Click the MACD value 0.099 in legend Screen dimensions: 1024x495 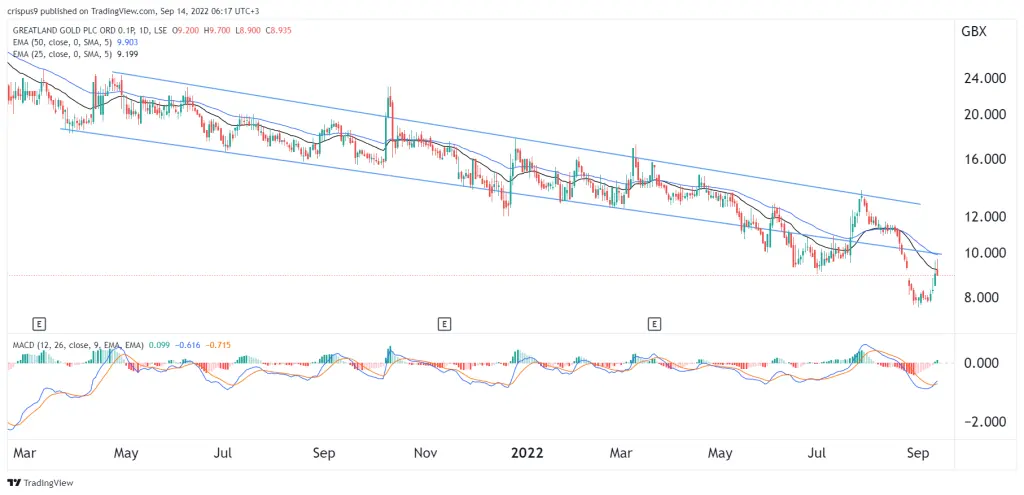point(159,345)
